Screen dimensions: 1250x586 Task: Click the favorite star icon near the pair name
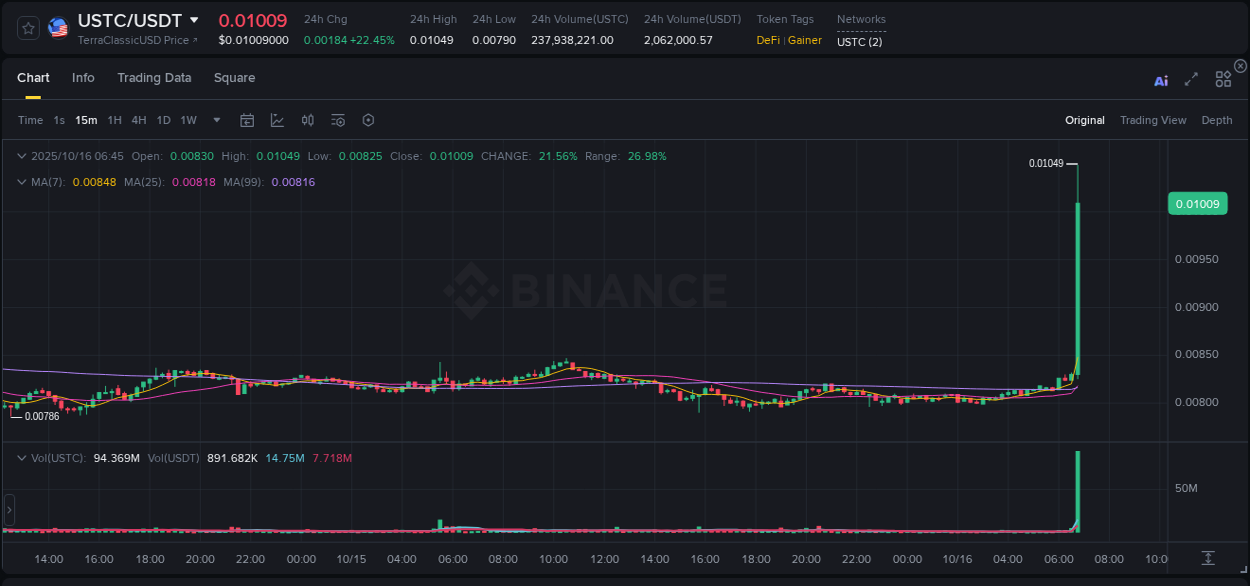pyautogui.click(x=27, y=27)
